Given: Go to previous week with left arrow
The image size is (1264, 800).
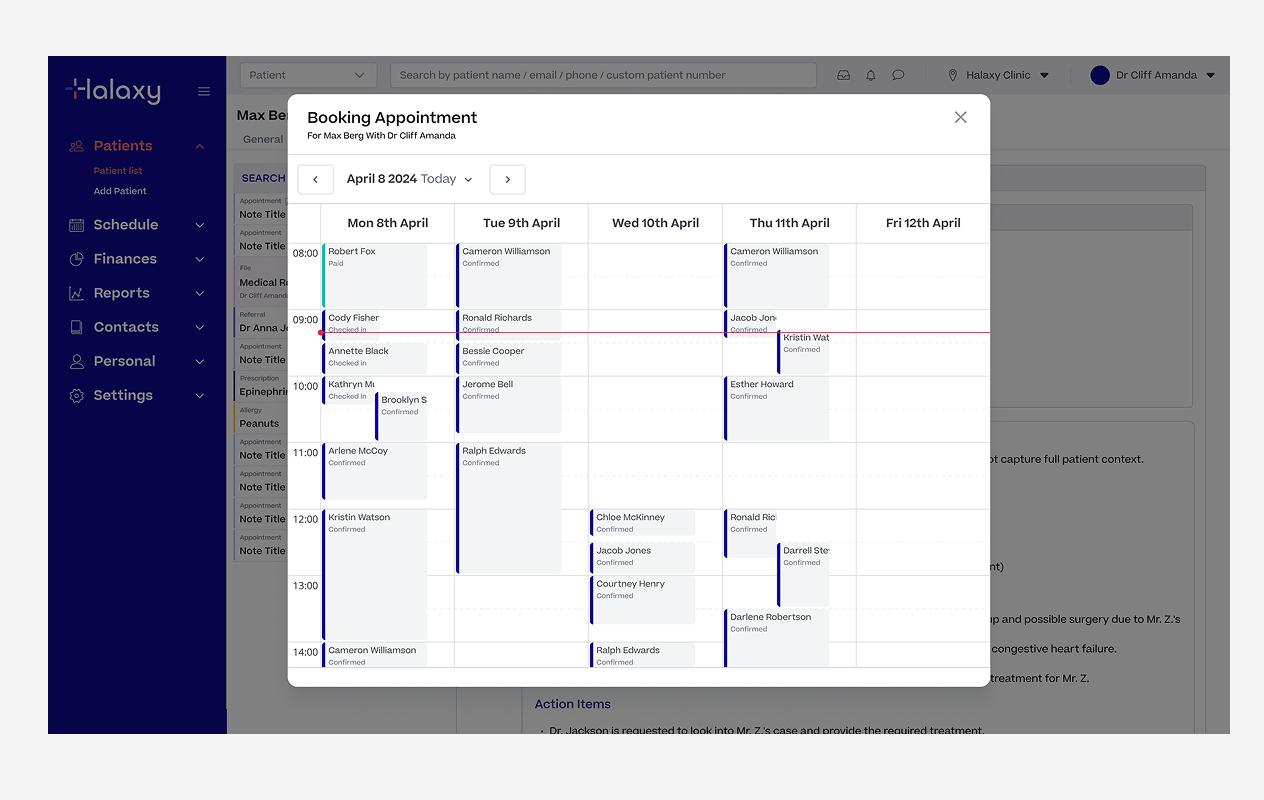Looking at the screenshot, I should [x=315, y=179].
